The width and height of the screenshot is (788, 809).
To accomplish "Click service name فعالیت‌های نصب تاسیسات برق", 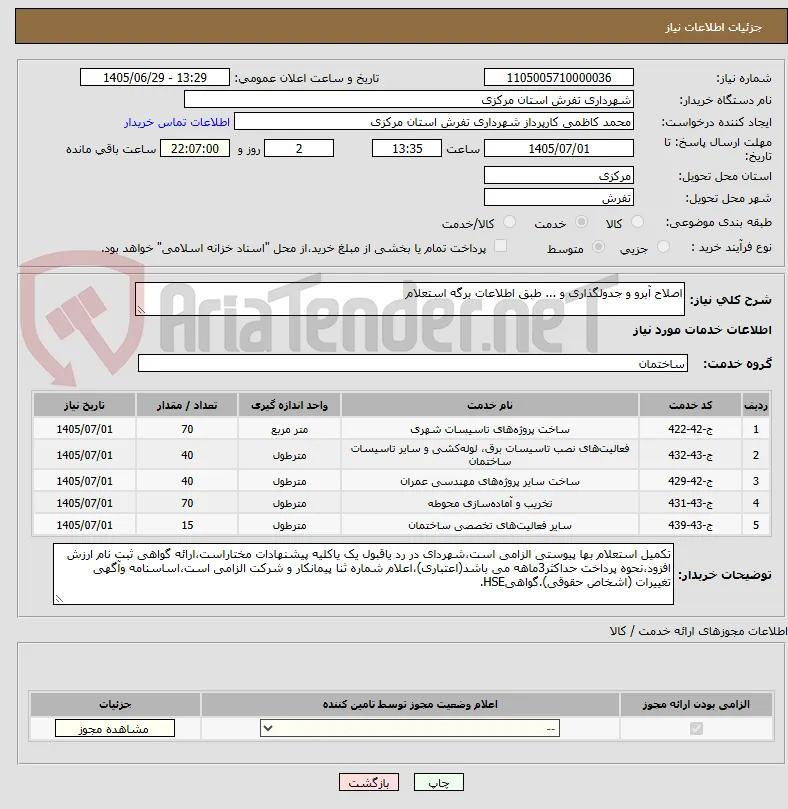I will pyautogui.click(x=490, y=455).
